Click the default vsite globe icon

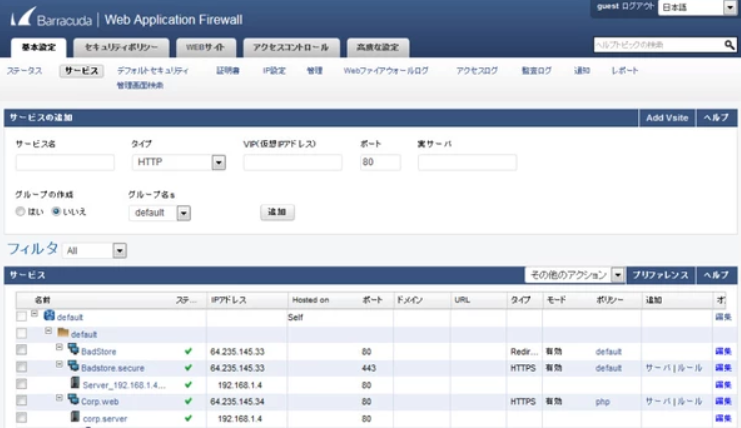point(49,315)
